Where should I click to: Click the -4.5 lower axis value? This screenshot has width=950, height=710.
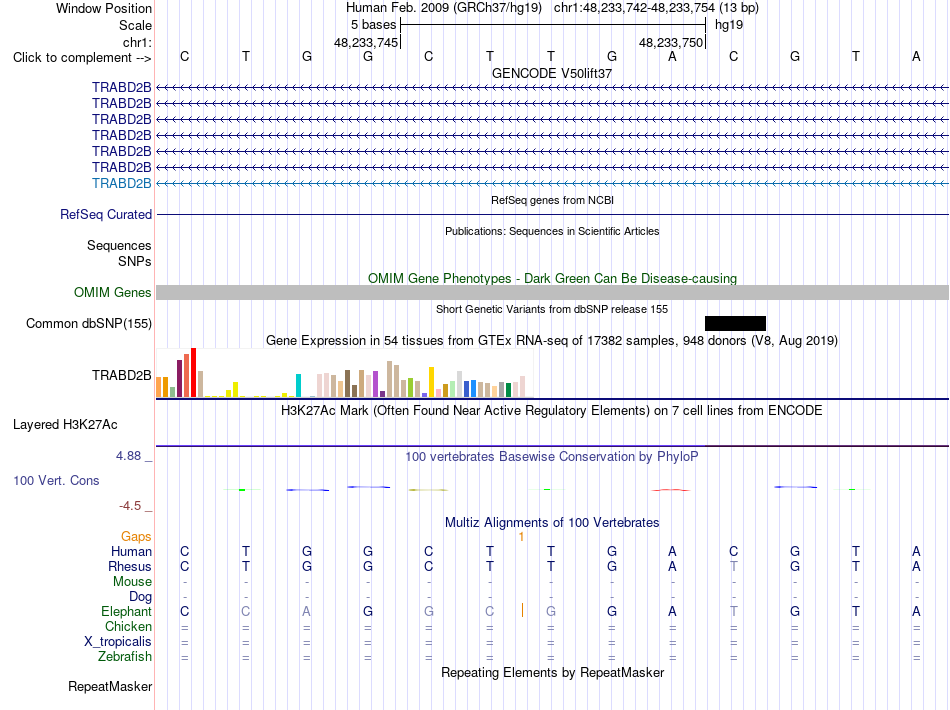[130, 506]
